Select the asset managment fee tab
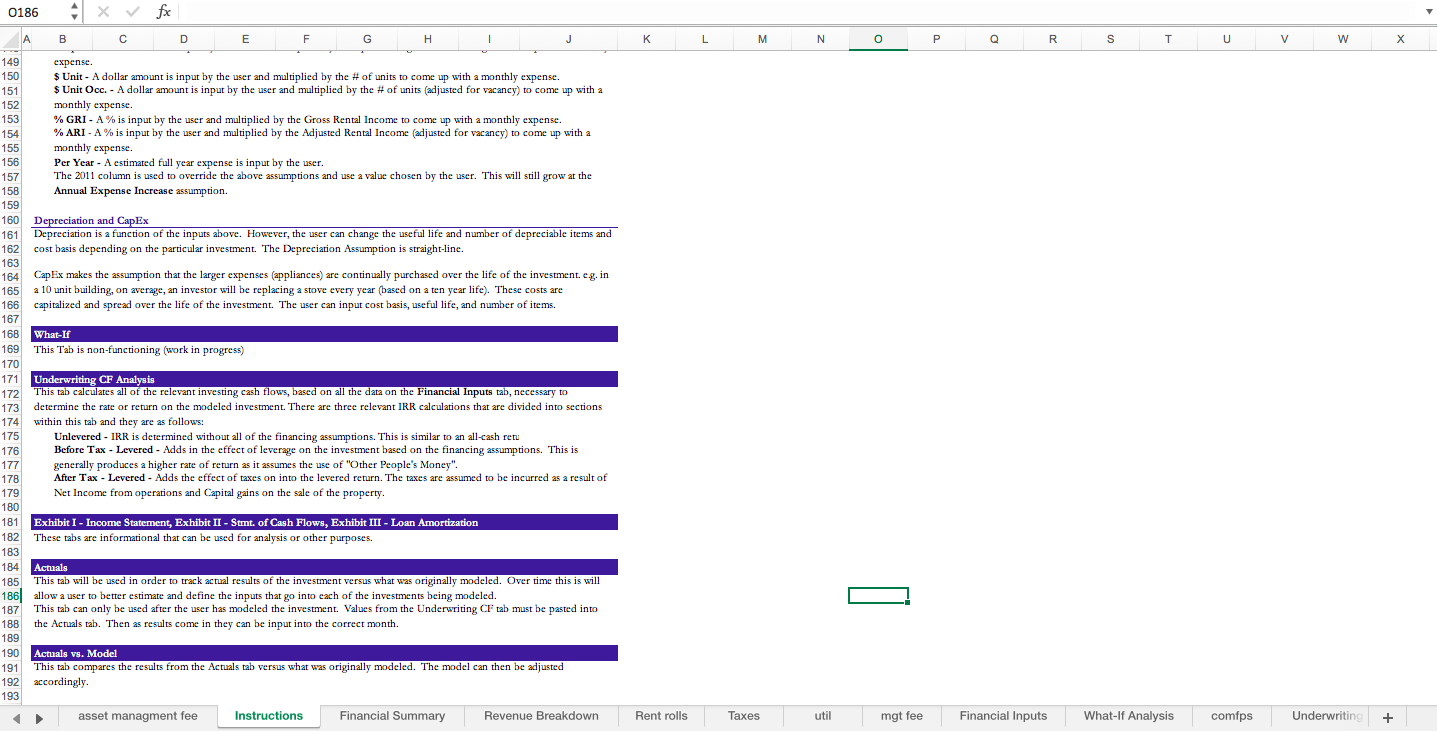This screenshot has height=731, width=1437. point(138,716)
